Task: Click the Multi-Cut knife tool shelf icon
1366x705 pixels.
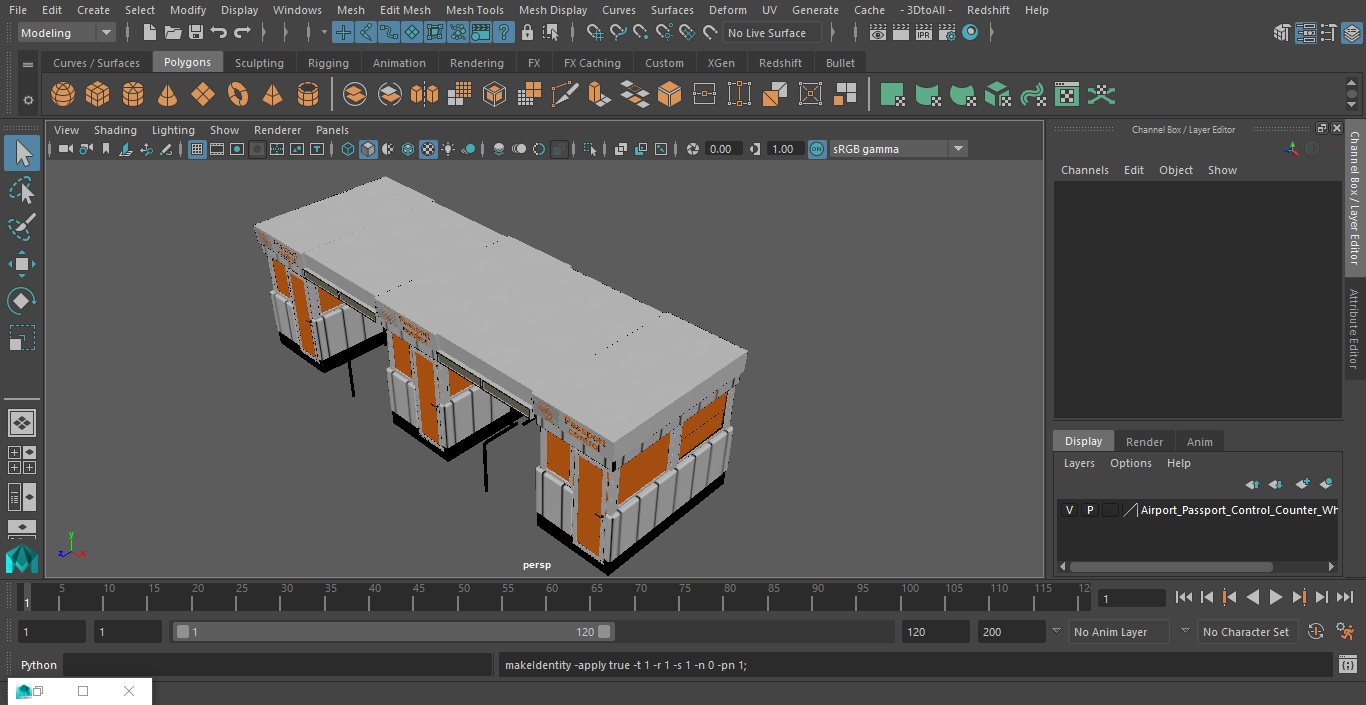Action: tap(565, 95)
